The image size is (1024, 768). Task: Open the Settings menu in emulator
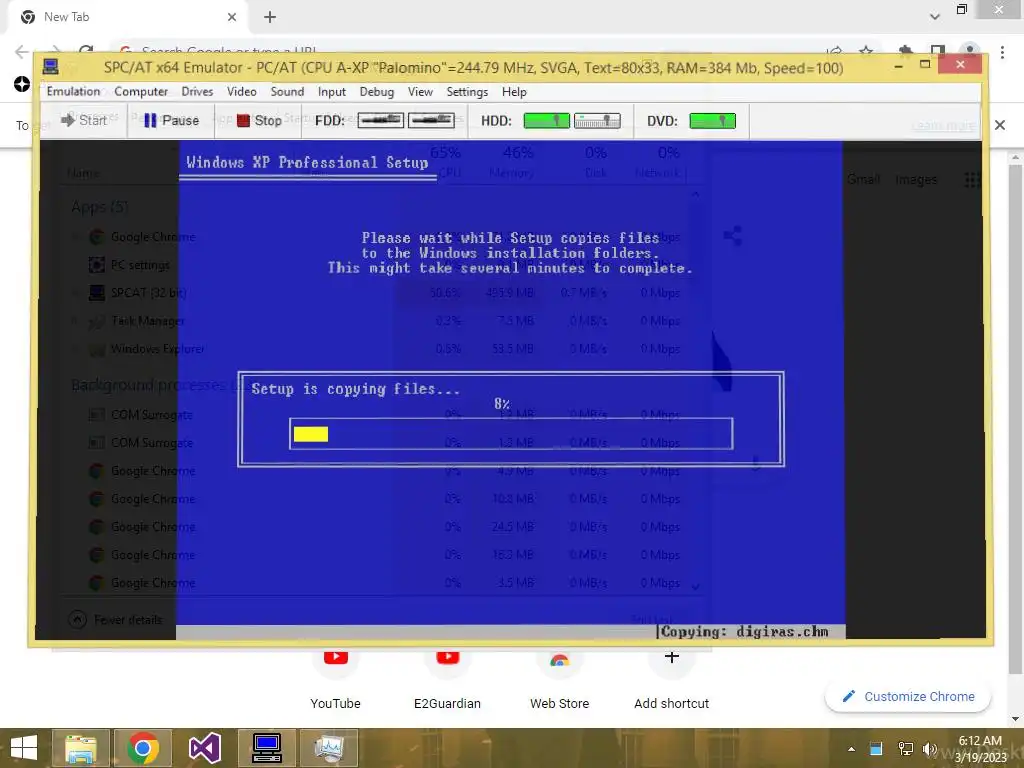click(467, 91)
